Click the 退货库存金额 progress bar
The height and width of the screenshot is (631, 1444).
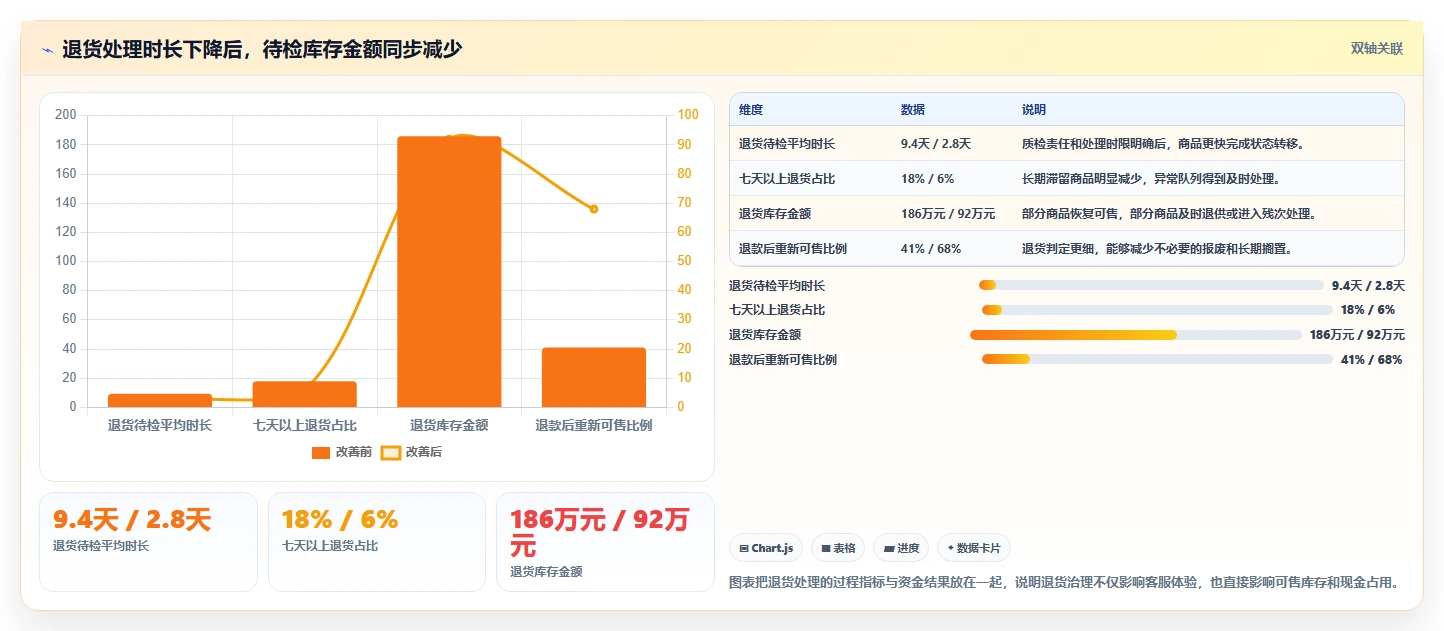click(1136, 335)
